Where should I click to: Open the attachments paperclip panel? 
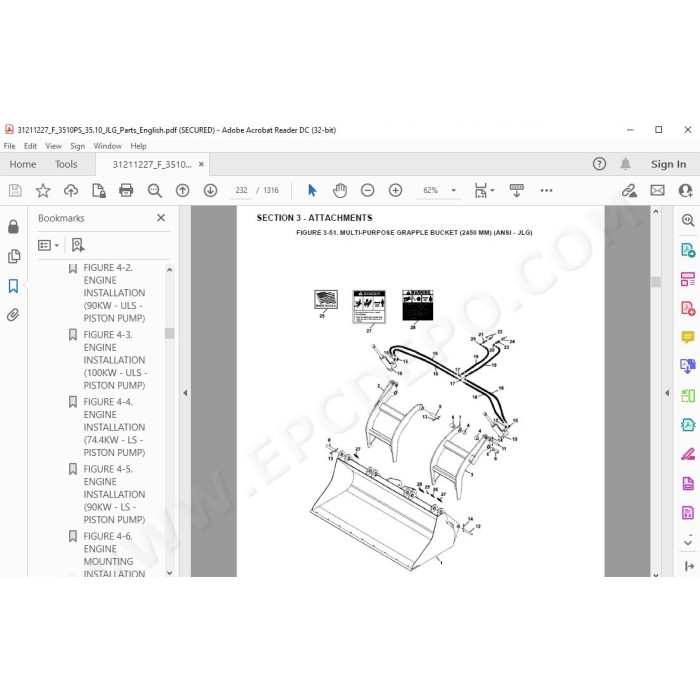coord(13,315)
